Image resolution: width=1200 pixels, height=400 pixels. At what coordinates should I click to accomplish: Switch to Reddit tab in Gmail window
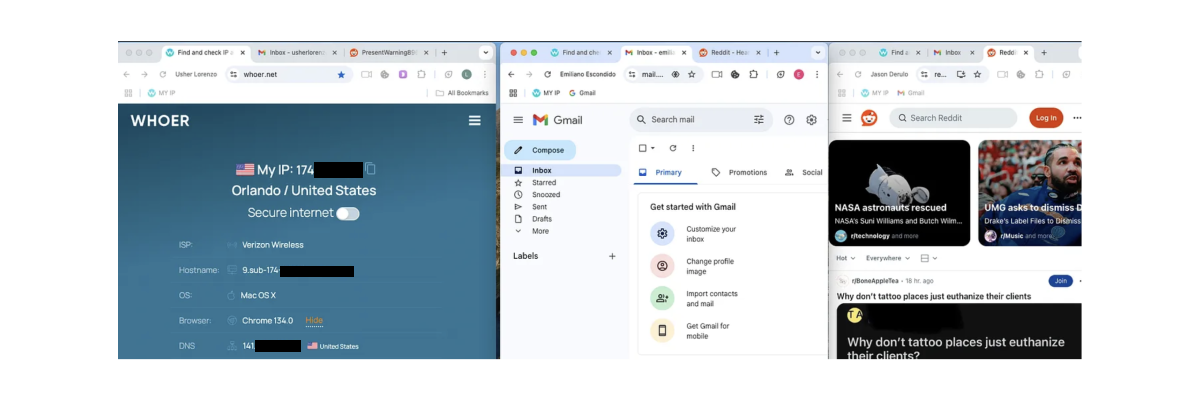point(728,52)
